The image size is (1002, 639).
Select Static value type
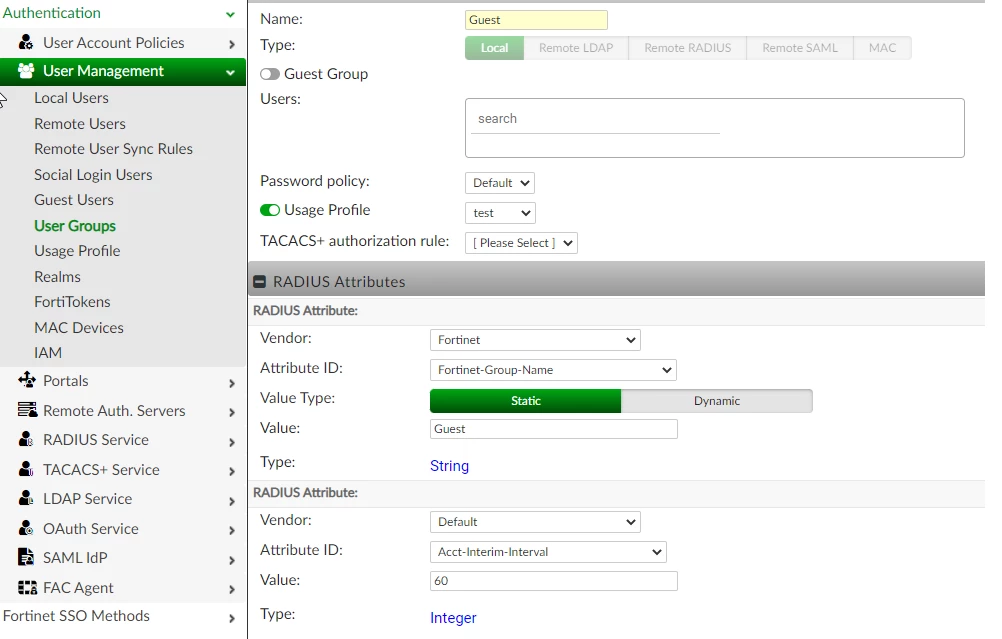[525, 401]
